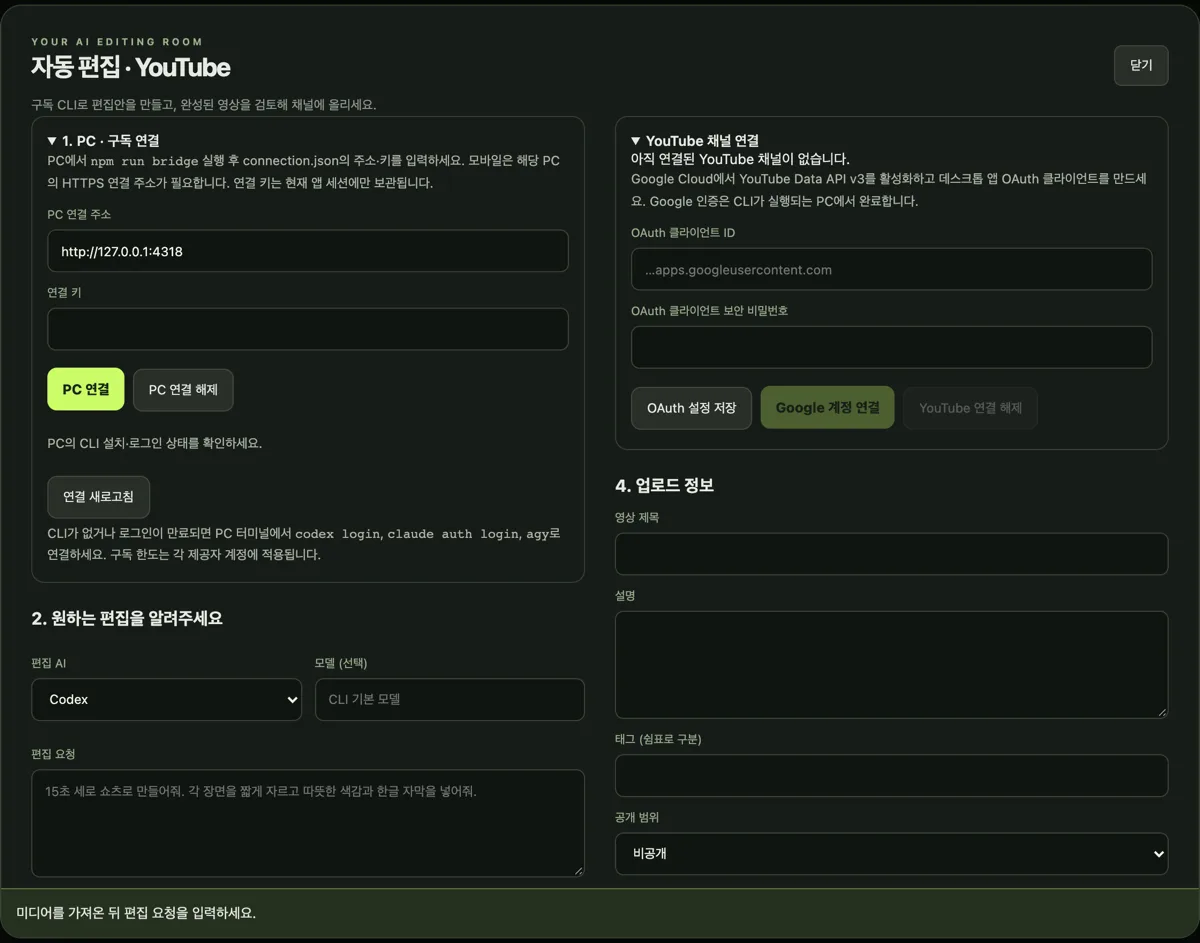Click the YouTube 연결 해제 button

pos(970,408)
